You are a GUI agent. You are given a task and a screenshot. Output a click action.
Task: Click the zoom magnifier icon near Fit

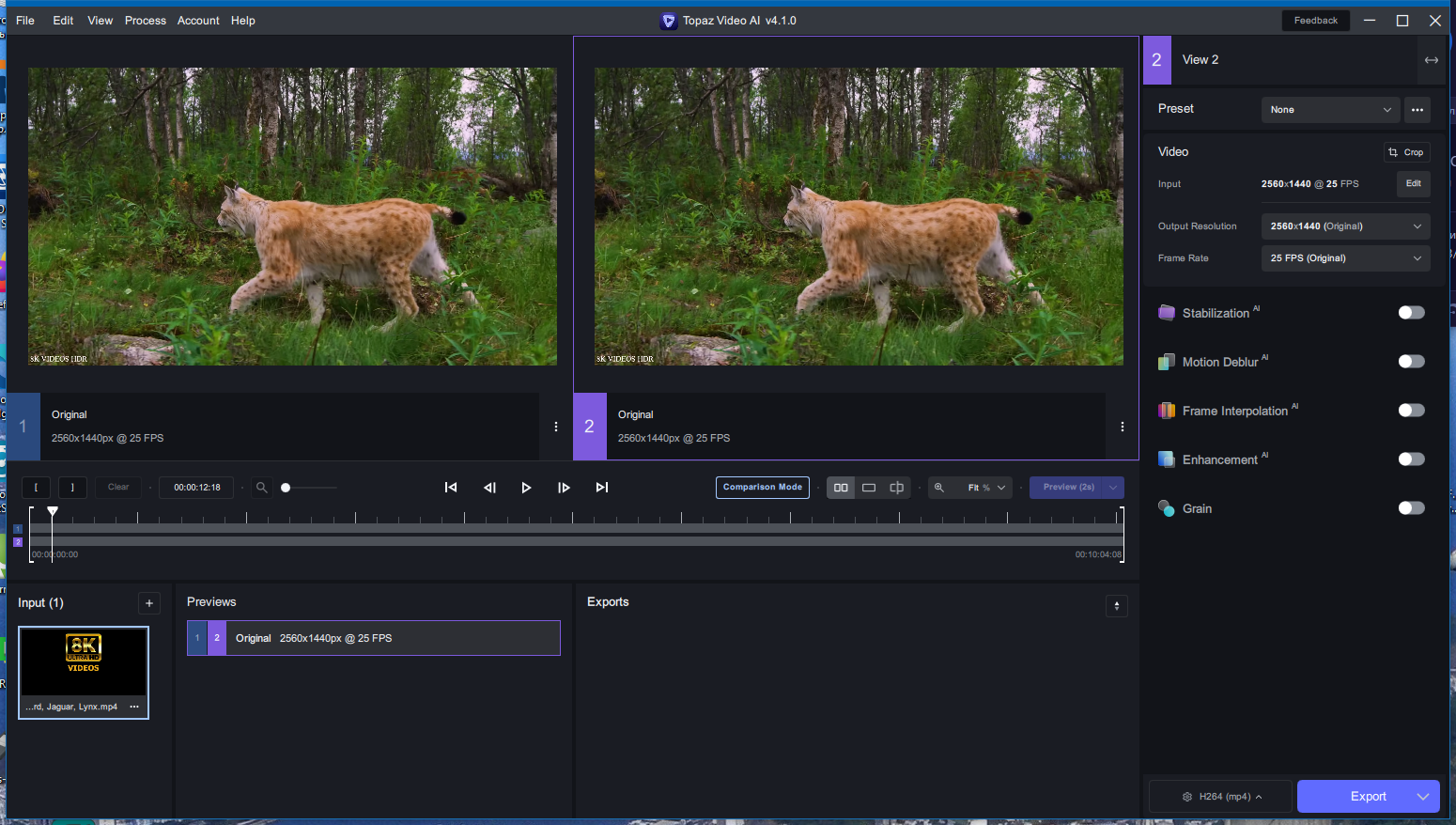pyautogui.click(x=939, y=487)
